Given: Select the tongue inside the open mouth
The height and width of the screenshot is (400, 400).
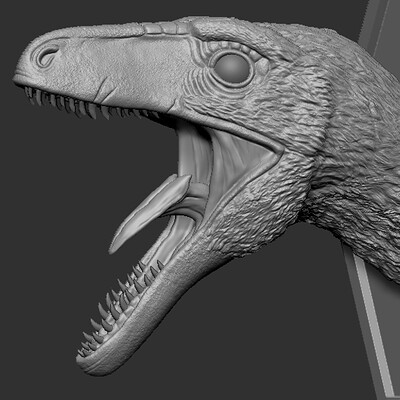Looking at the screenshot, I should 151,212.
